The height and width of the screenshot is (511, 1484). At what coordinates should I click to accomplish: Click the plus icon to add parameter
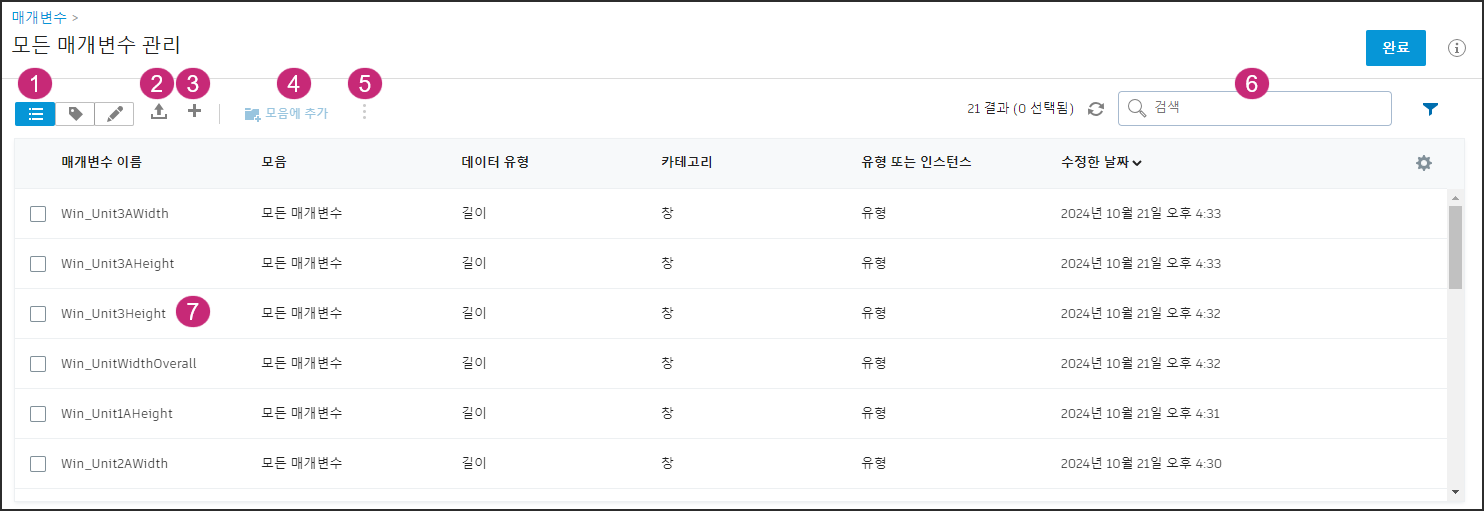point(195,112)
